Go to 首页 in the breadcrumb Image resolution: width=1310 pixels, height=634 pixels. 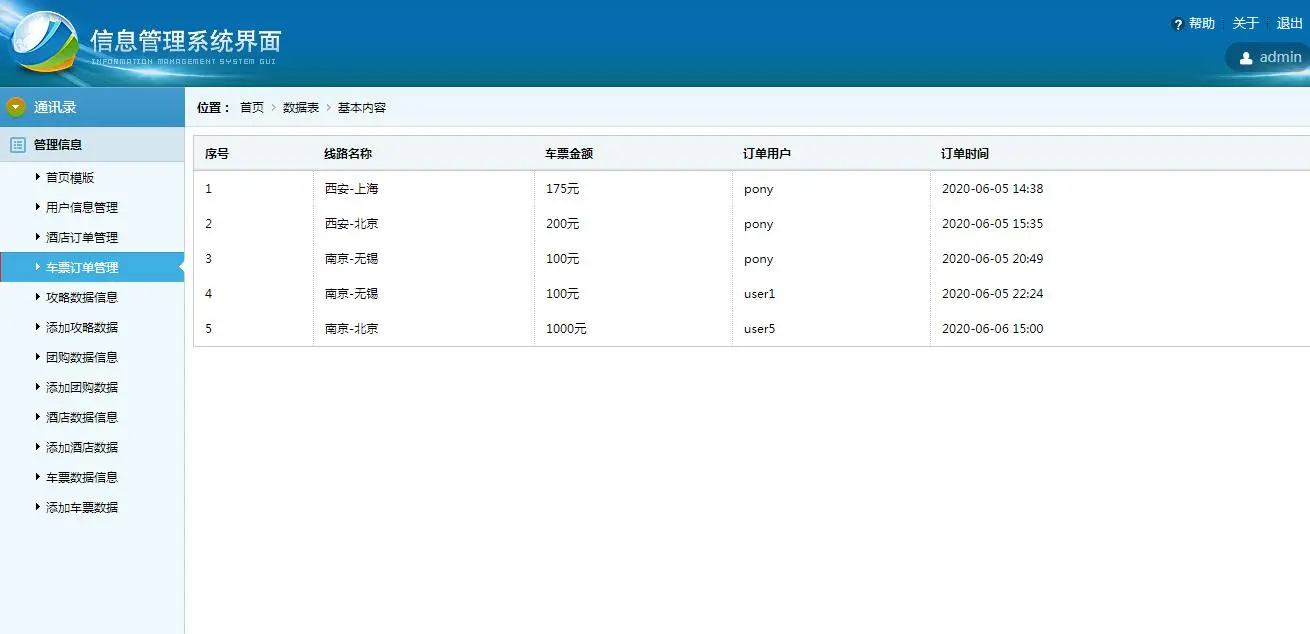point(252,108)
